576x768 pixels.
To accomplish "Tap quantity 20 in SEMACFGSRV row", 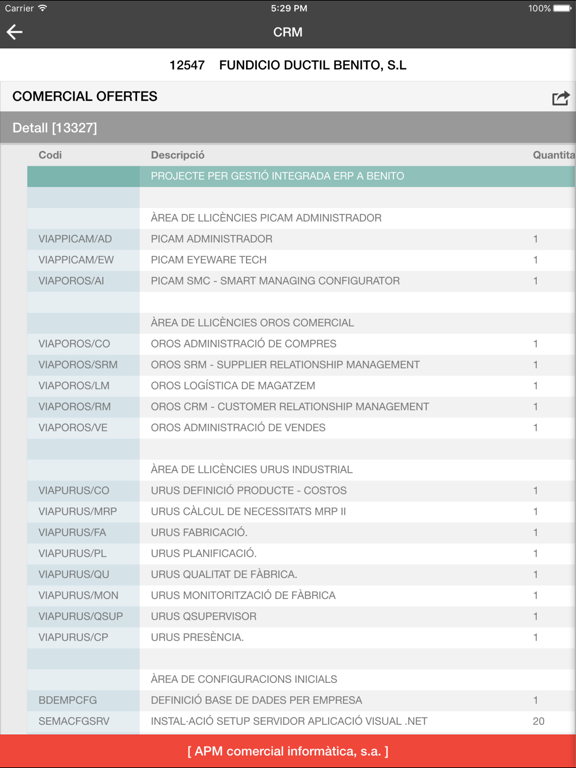I will [x=538, y=721].
